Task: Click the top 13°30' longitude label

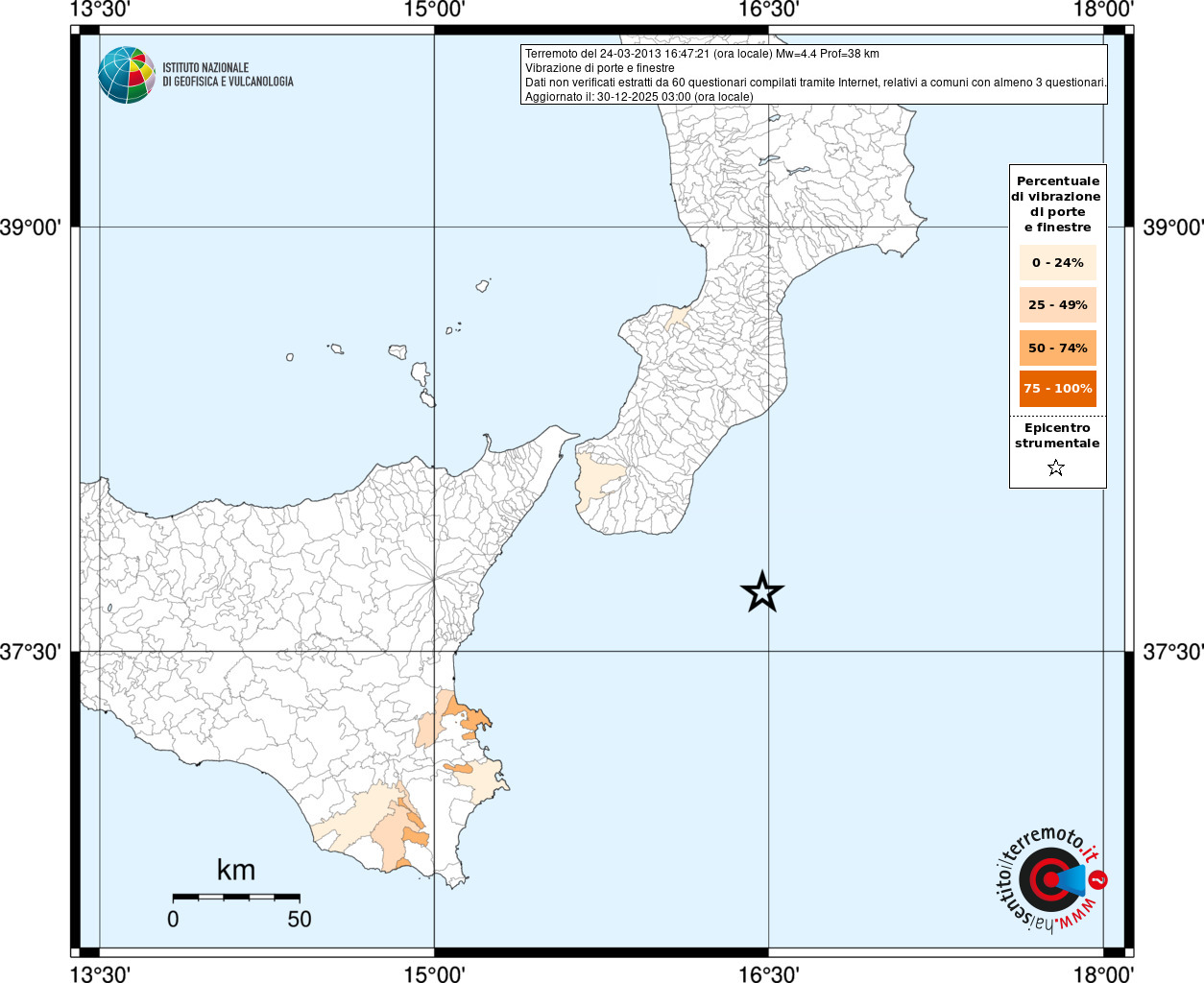Action: (x=100, y=10)
